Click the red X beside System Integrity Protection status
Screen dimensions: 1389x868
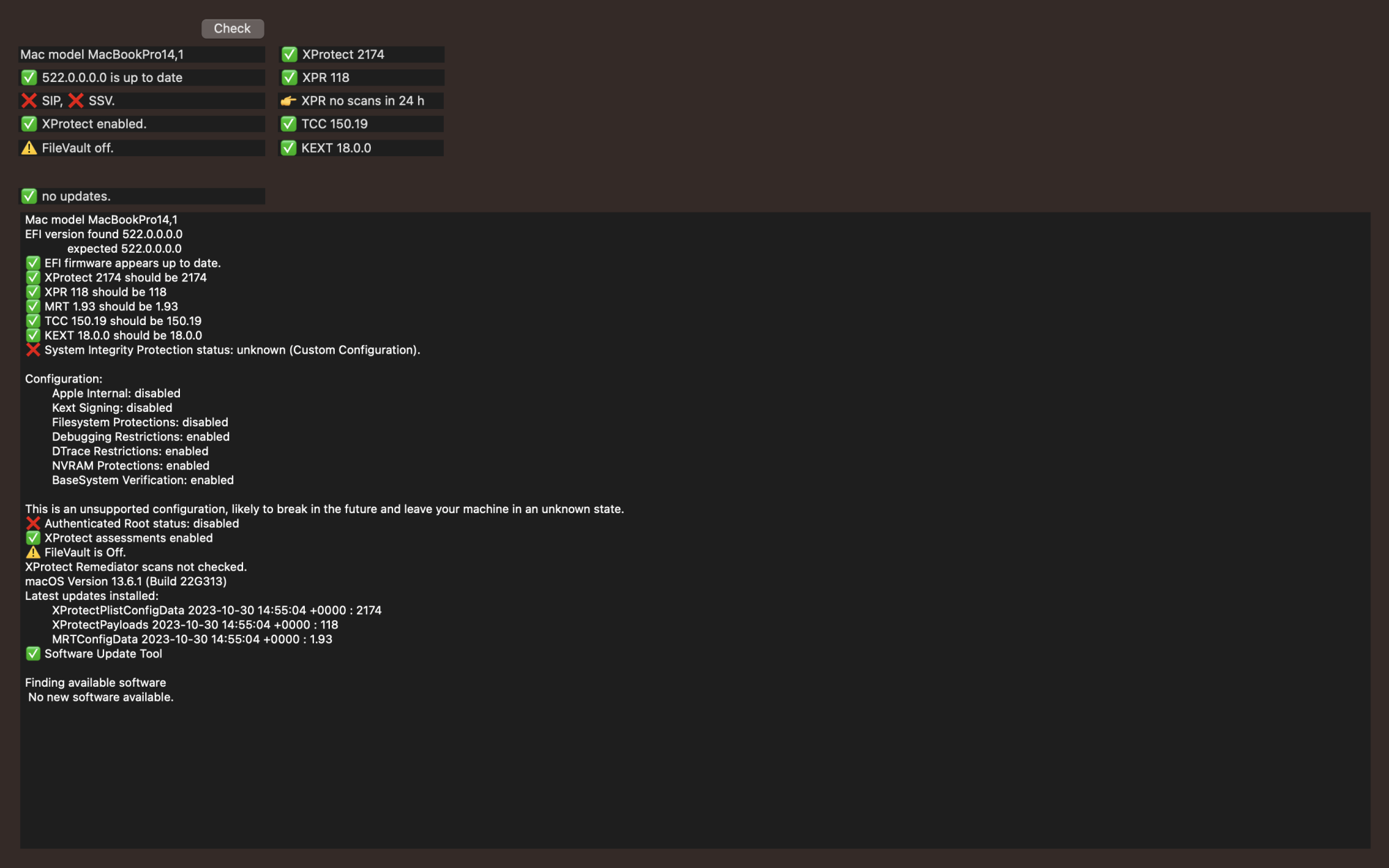pos(33,350)
